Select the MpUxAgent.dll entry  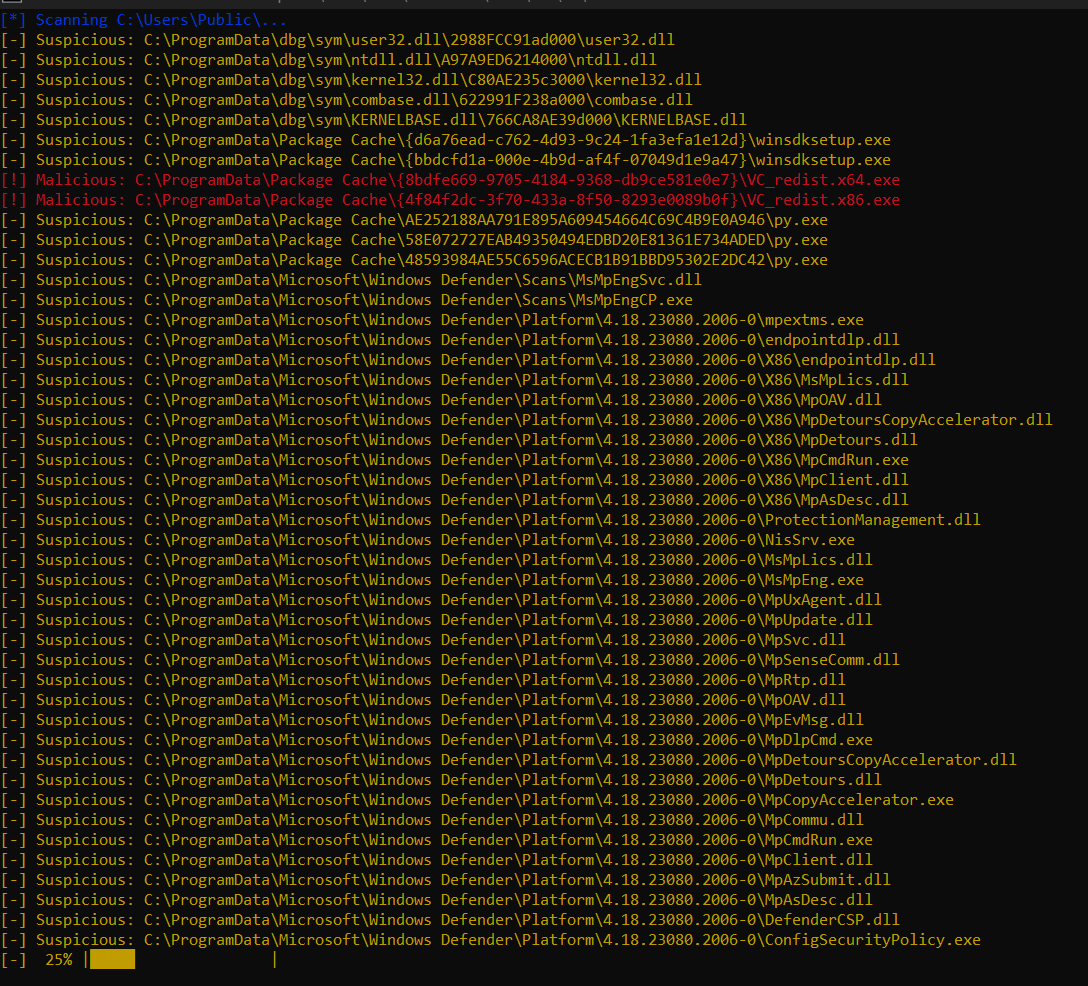tap(441, 600)
